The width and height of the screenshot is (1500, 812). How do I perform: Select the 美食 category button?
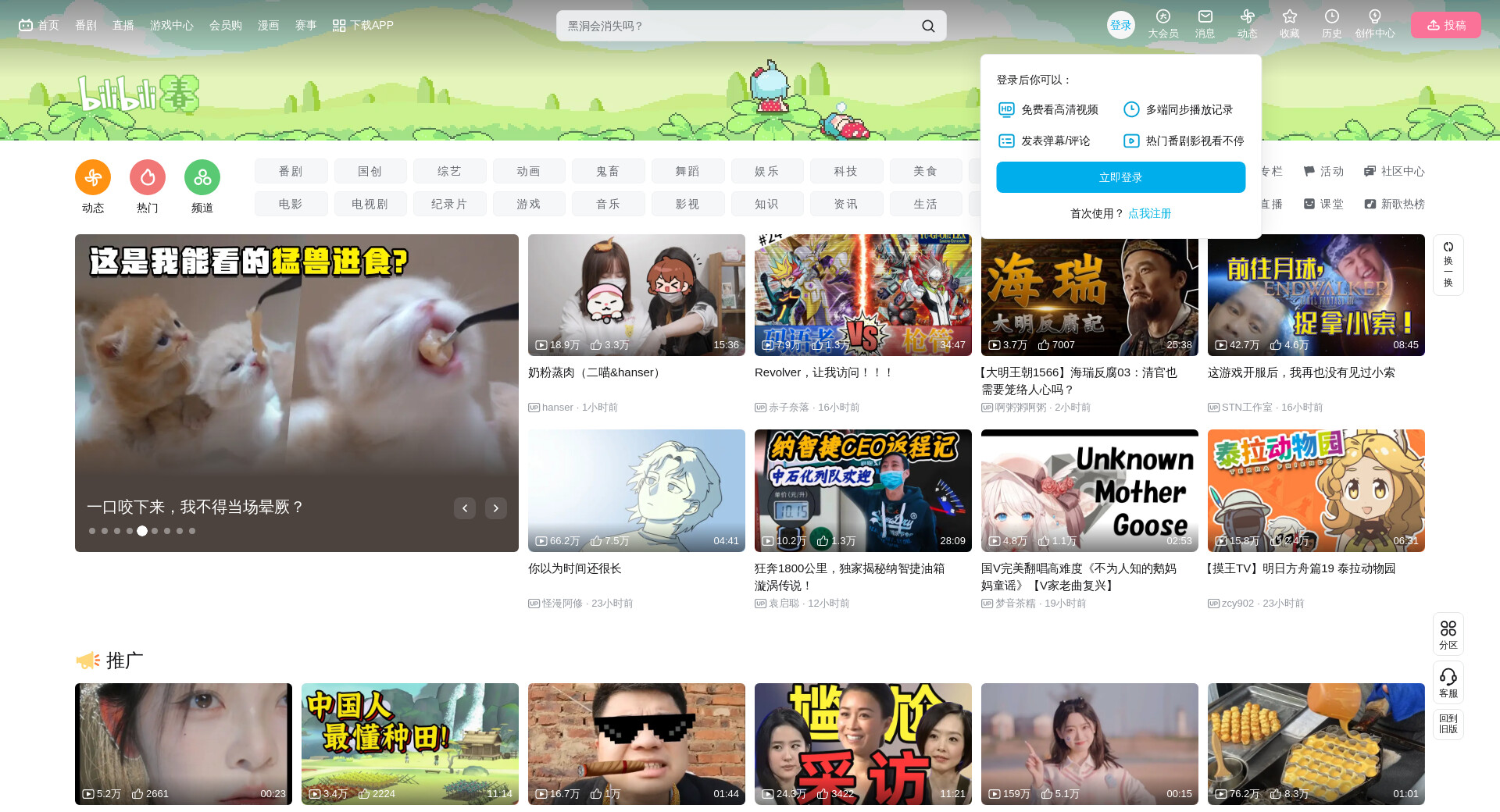coord(926,171)
